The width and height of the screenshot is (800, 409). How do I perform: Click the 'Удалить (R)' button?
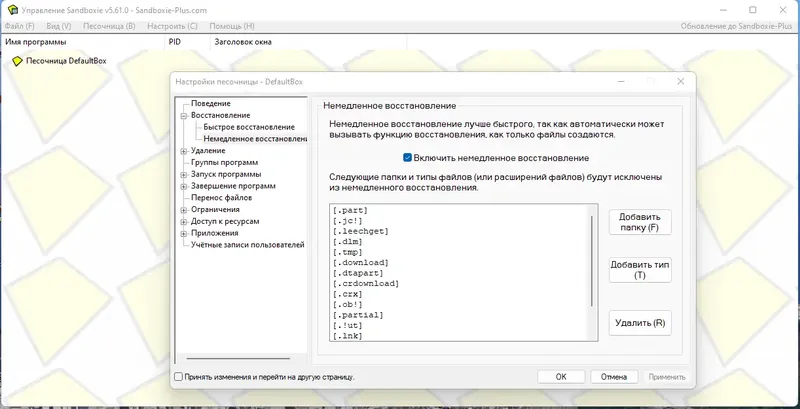[640, 323]
